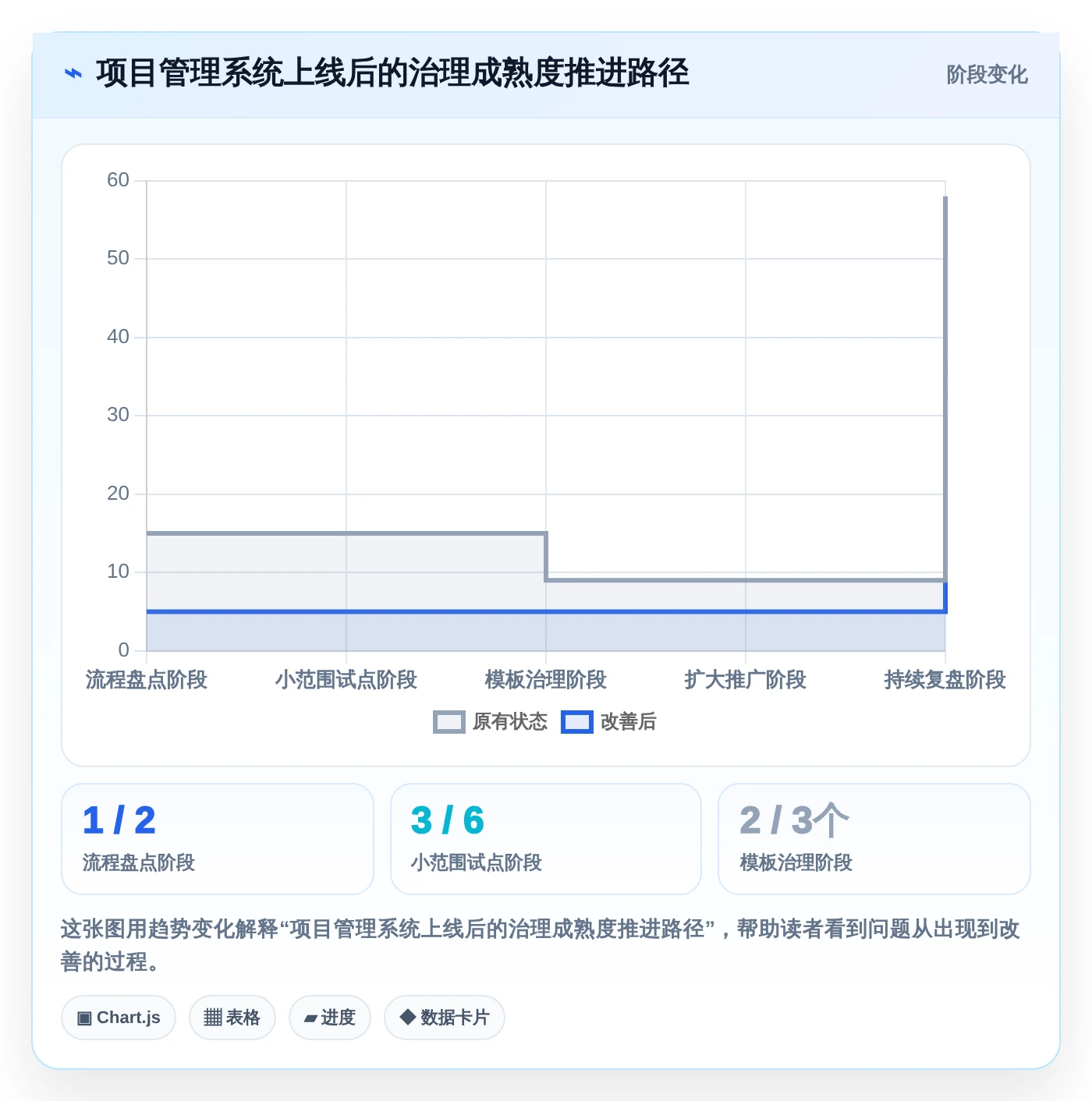Click the description paragraph starting 这张图用趋势变化
This screenshot has height=1101, width=1092.
tap(541, 945)
